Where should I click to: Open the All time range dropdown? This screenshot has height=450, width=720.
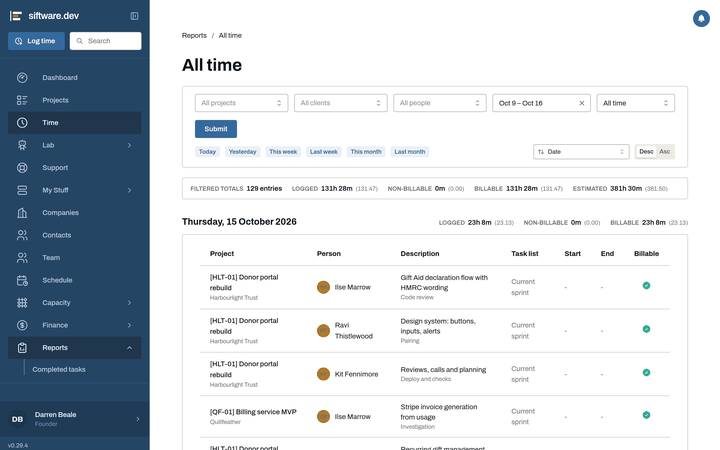636,103
